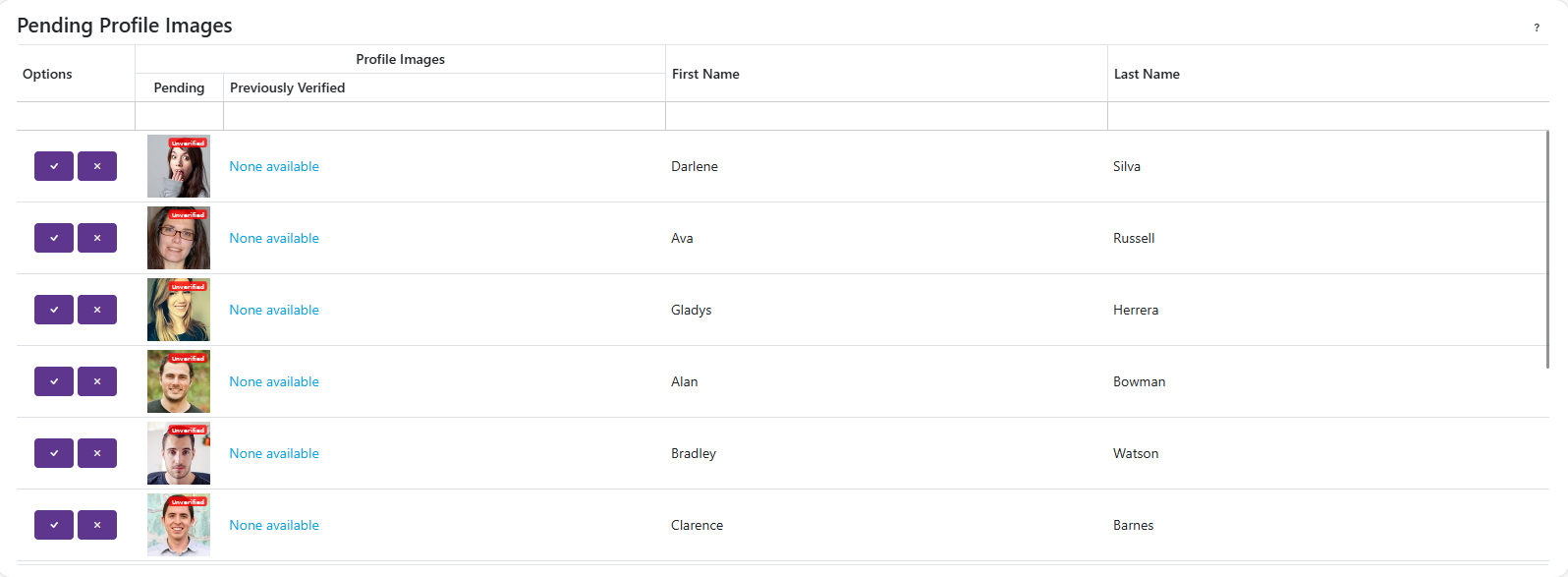The width and height of the screenshot is (1568, 577).
Task: Click the Previously Verified column header
Action: pyautogui.click(x=287, y=87)
